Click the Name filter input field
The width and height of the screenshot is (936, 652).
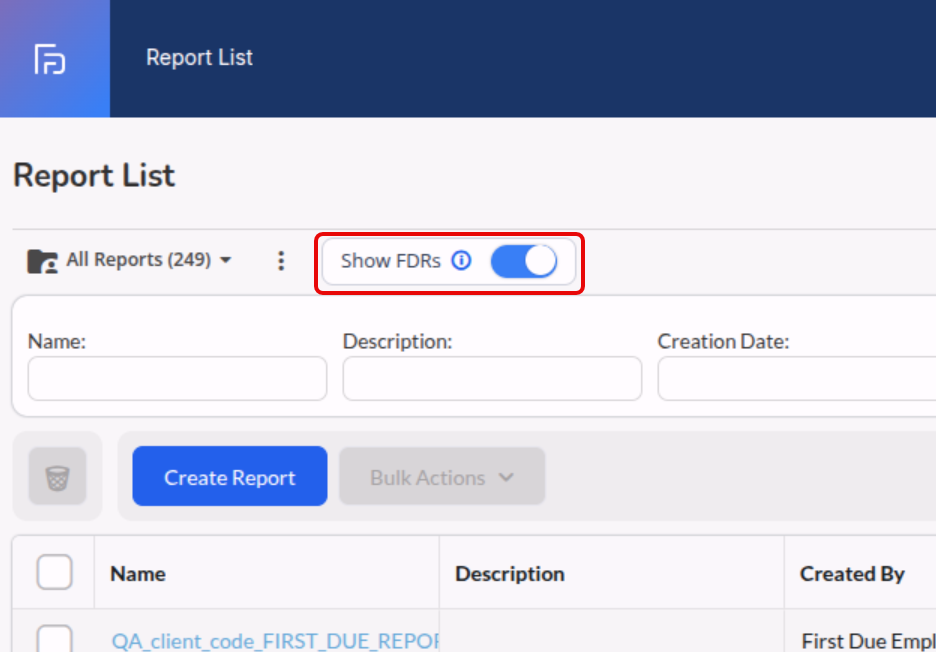coord(177,379)
